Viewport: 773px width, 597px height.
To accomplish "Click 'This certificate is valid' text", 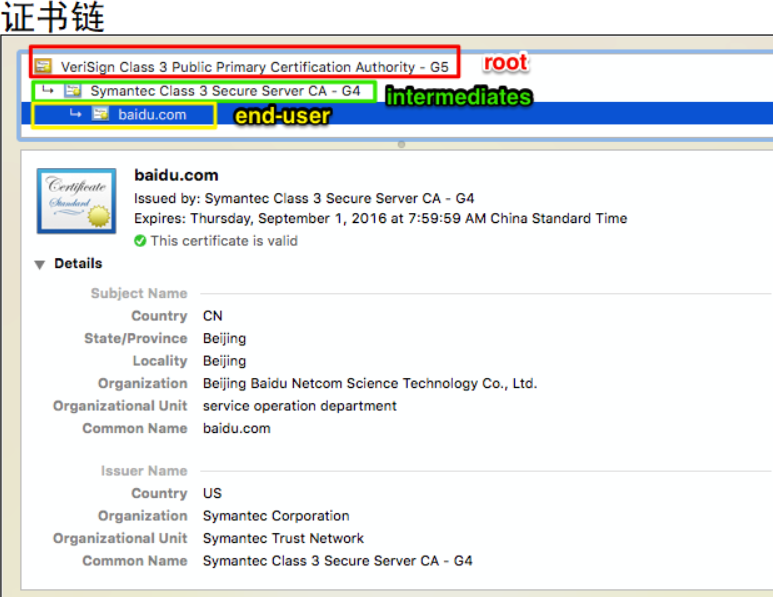I will click(224, 241).
